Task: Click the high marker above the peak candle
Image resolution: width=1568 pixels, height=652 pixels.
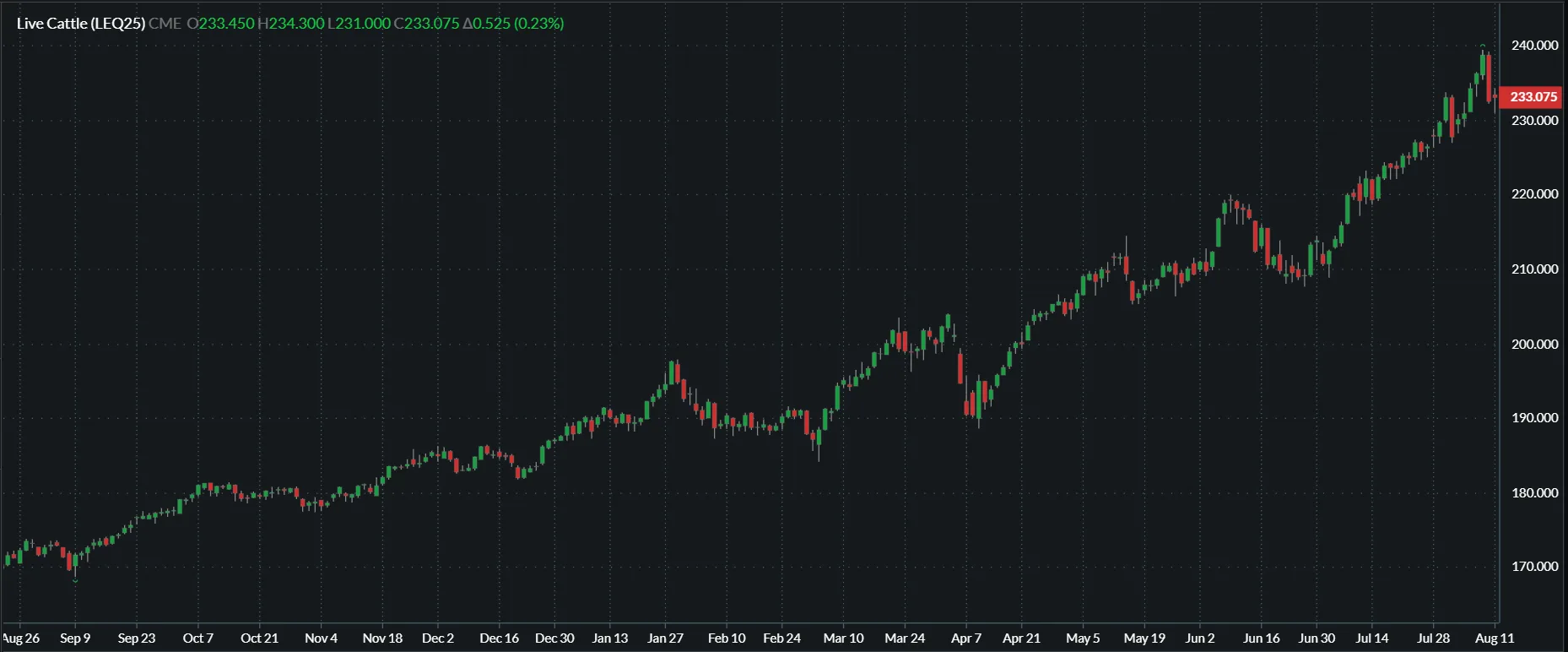Action: pos(1483,46)
